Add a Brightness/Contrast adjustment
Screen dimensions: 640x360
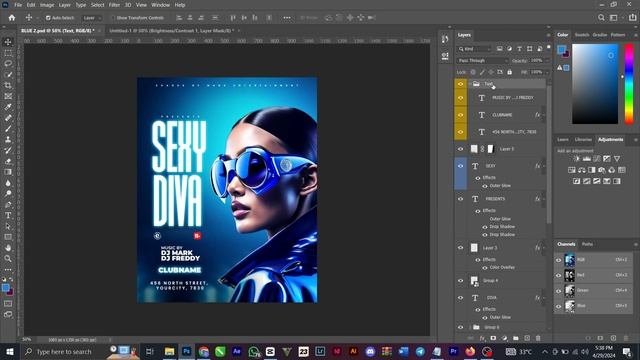point(576,159)
